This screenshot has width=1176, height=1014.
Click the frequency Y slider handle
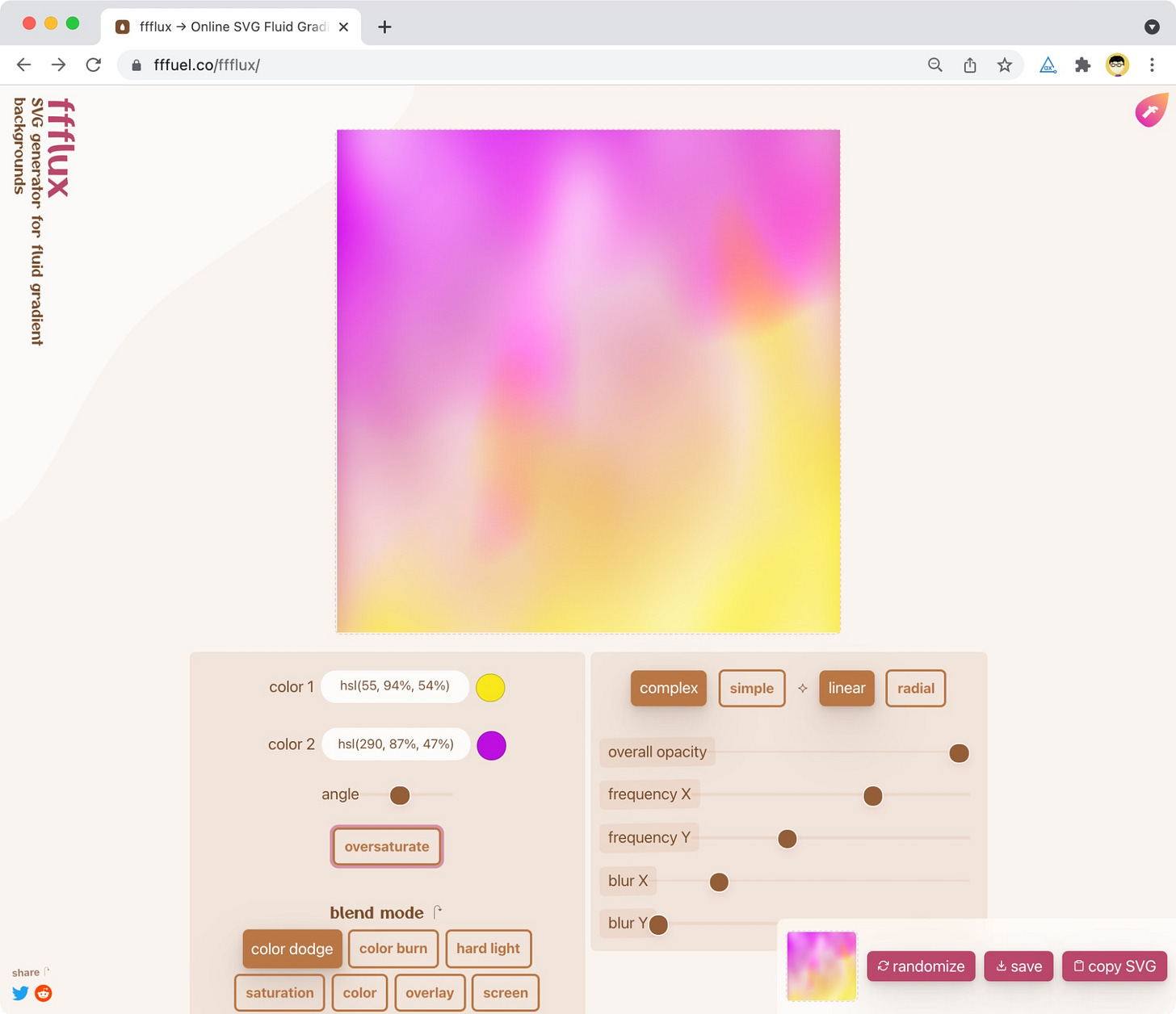[x=787, y=839]
